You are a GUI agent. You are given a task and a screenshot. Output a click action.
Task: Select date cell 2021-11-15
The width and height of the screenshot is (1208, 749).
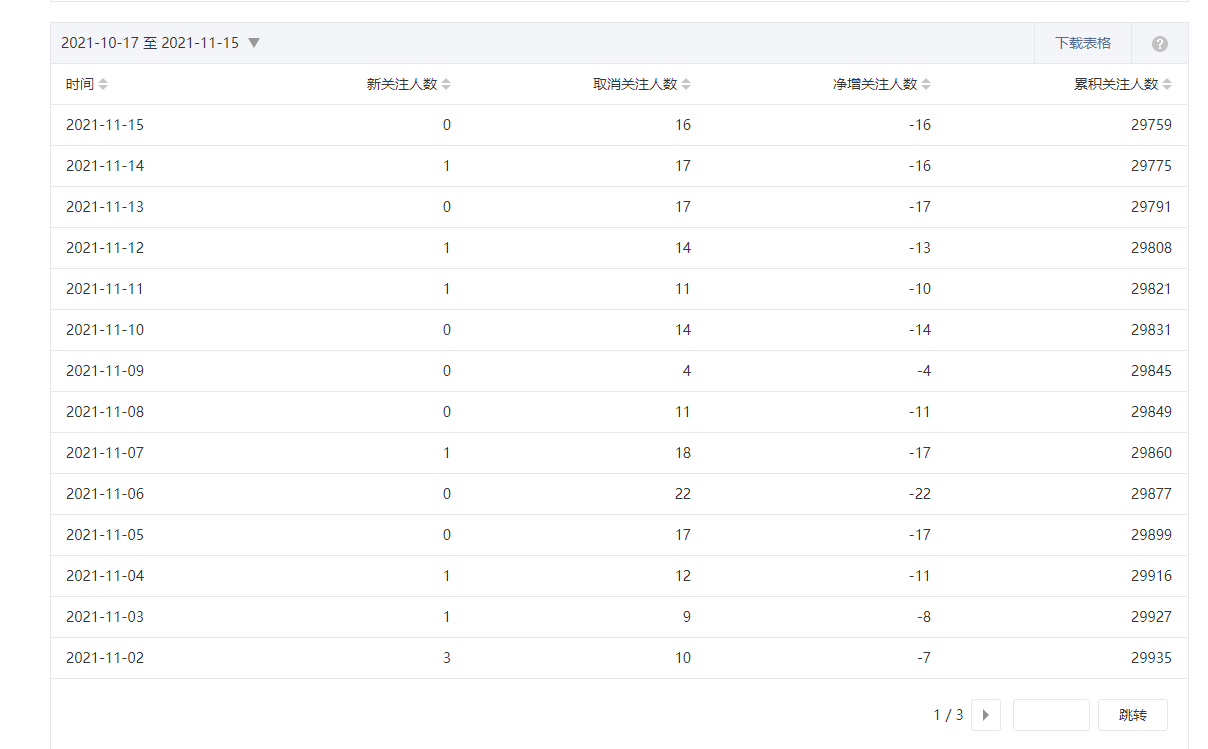pyautogui.click(x=105, y=125)
